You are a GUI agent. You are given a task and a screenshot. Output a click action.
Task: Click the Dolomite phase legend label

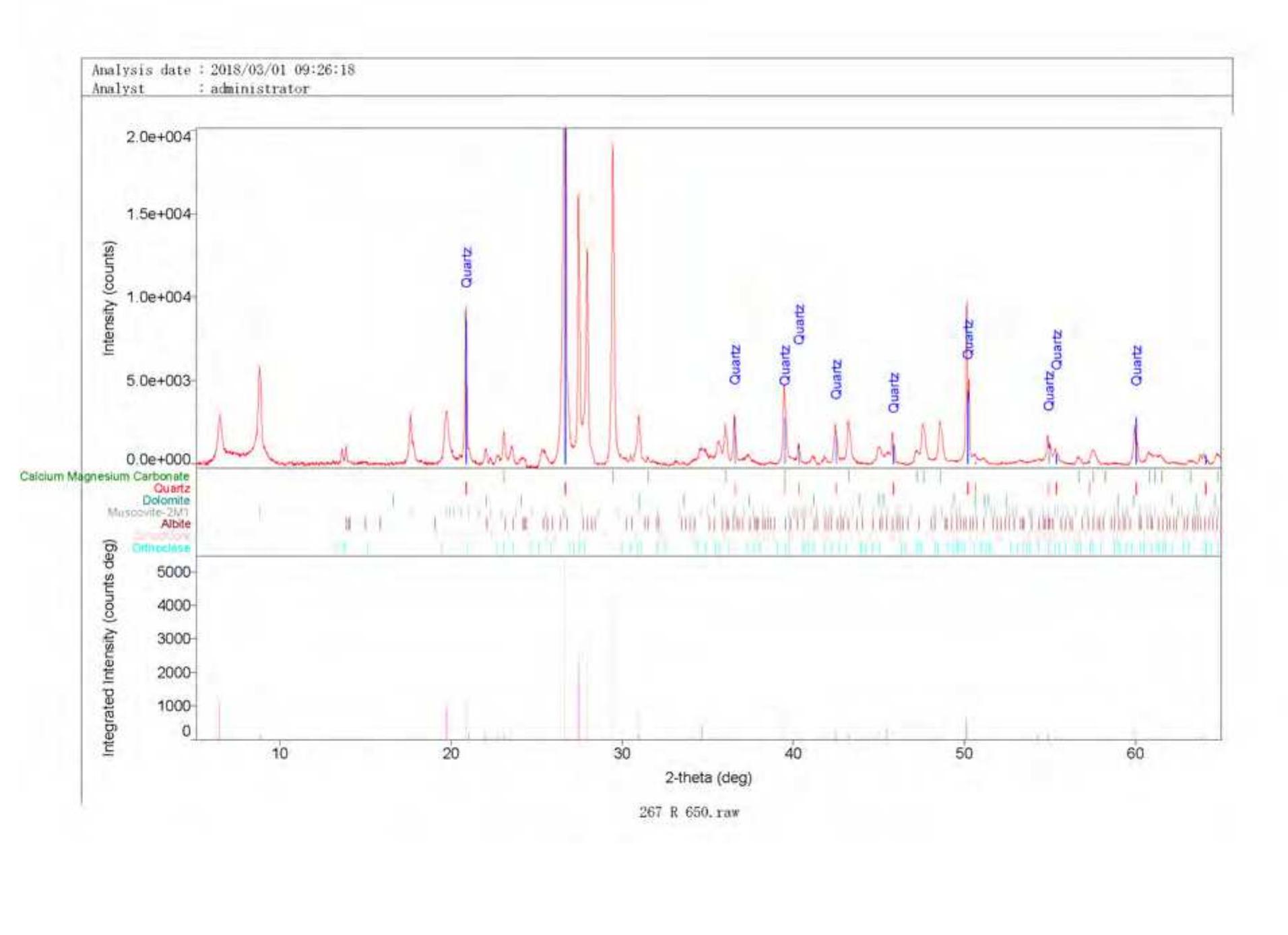(166, 501)
